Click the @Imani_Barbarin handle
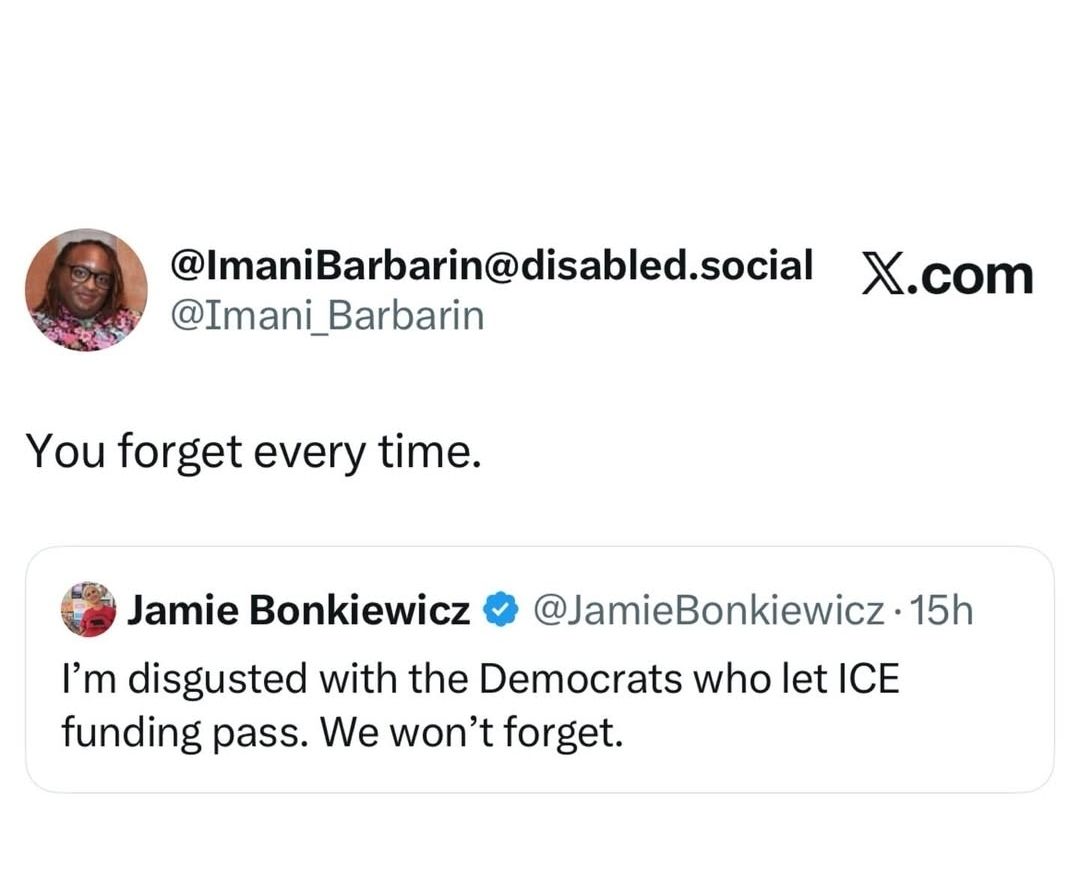1080x883 pixels. coord(328,316)
